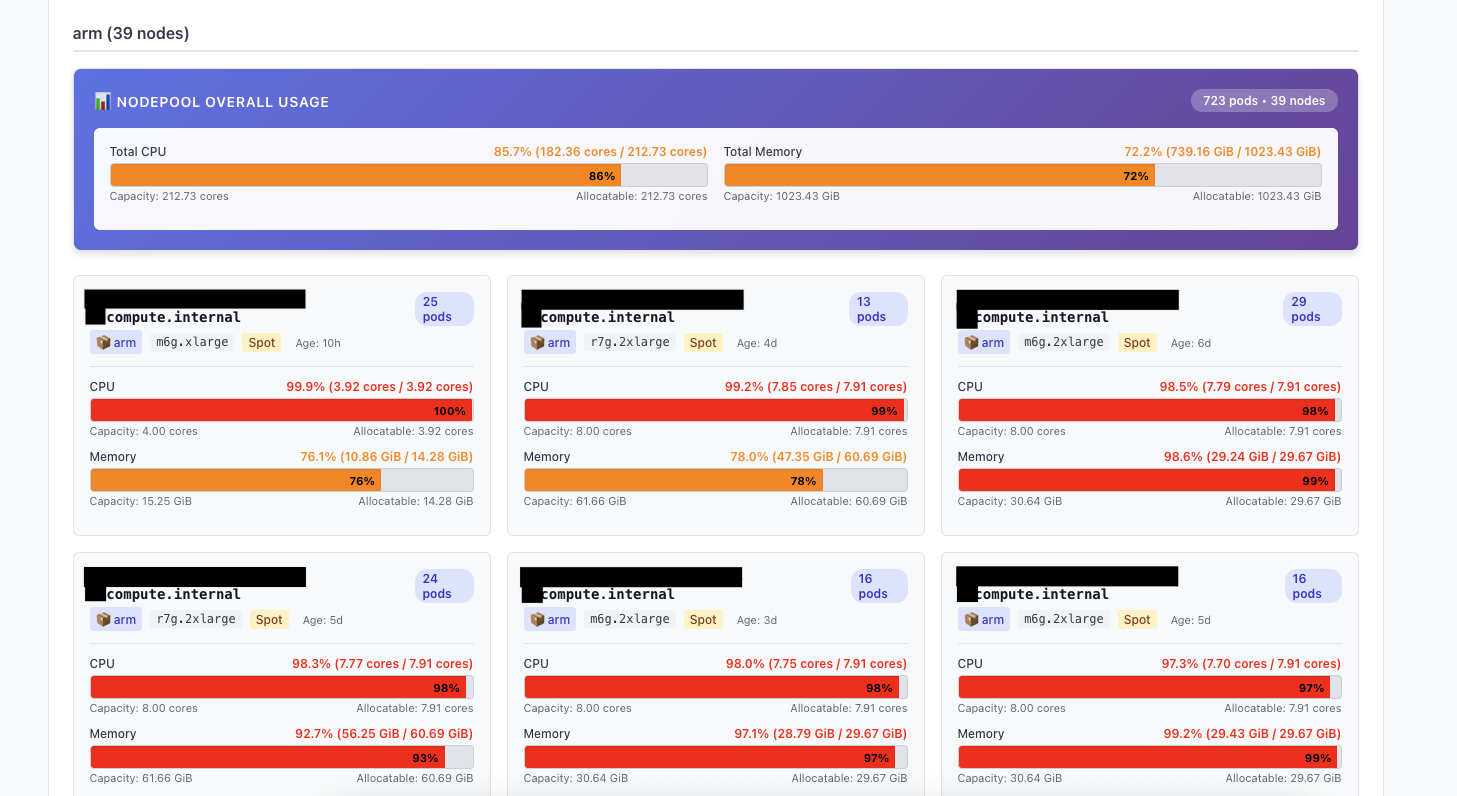This screenshot has height=796, width=1457.
Task: Click the m6g.xlarge instance type tag
Action: tap(192, 342)
